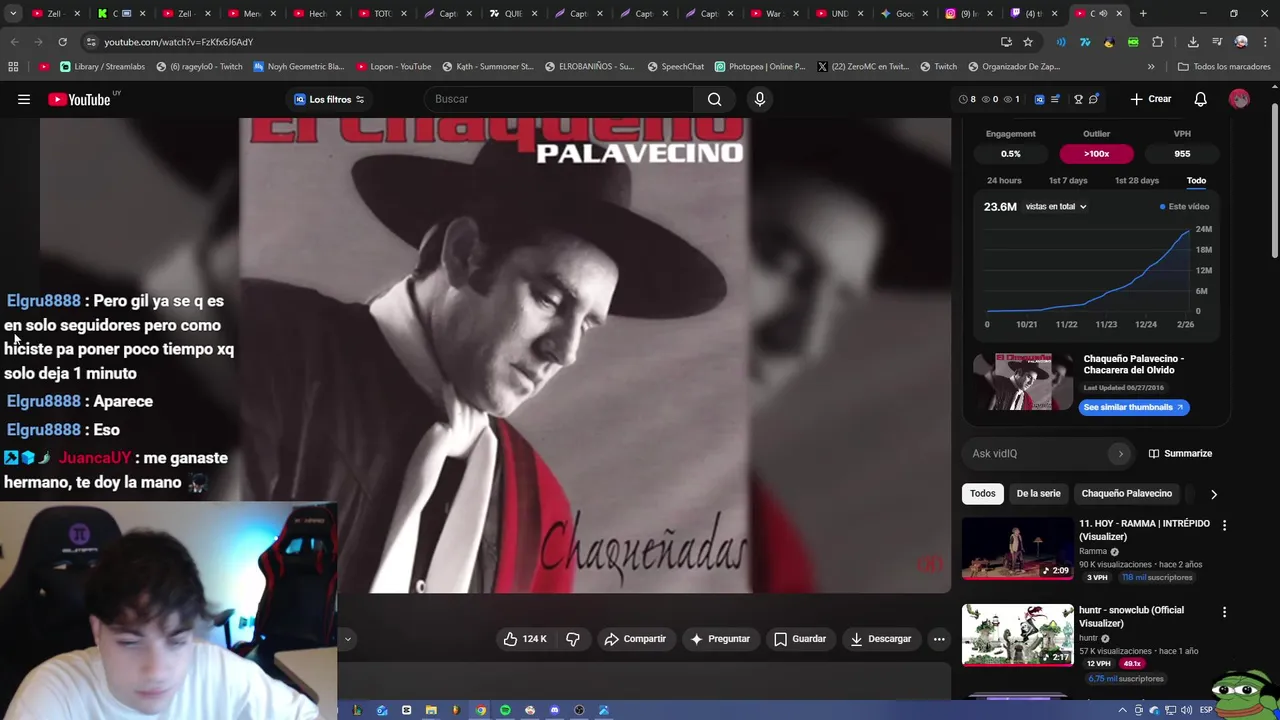Click the Chacarera del Olvido thumbnail preview
1280x720 pixels.
click(x=1021, y=381)
